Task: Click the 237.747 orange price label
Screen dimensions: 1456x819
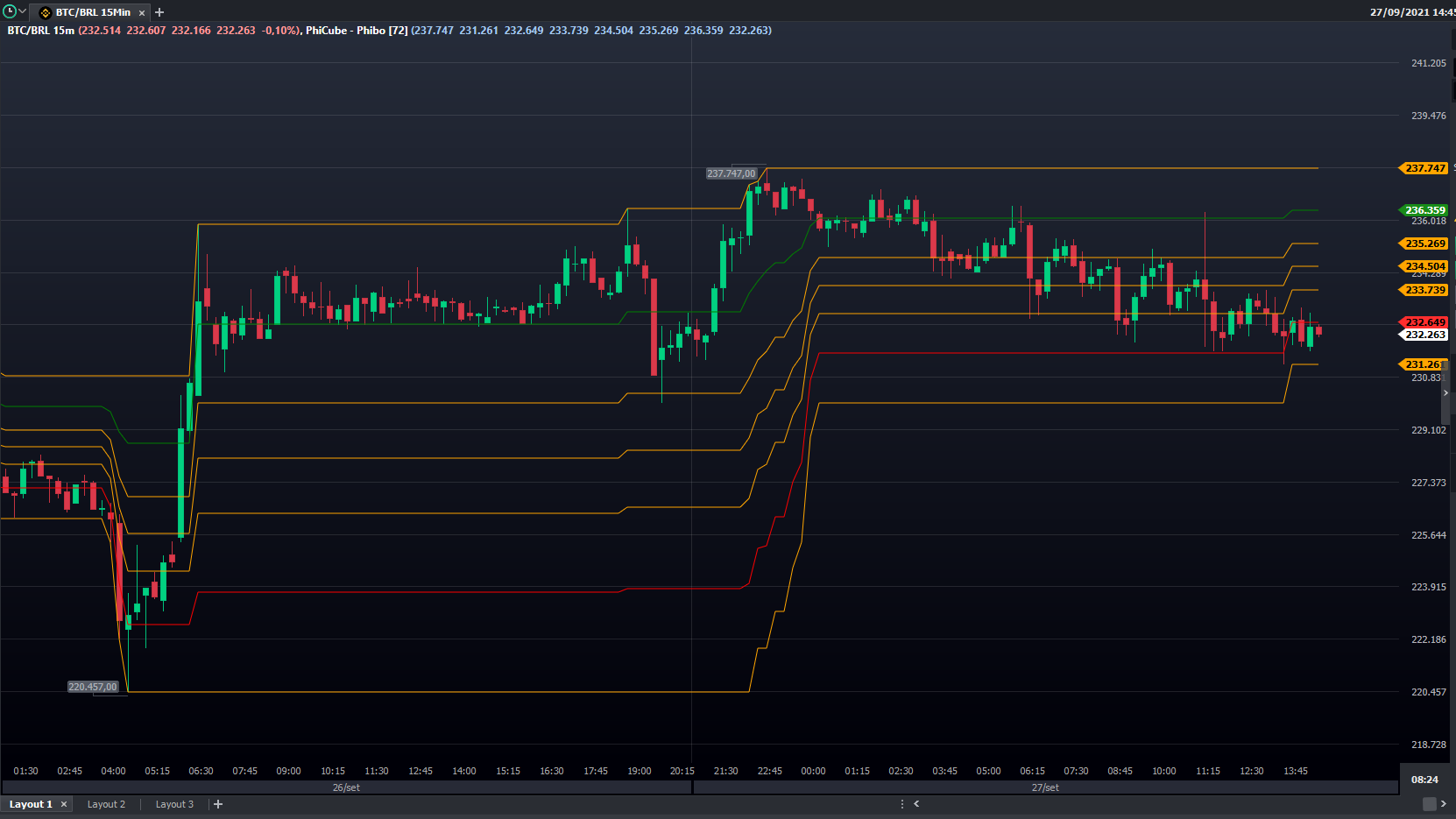Action: tap(1424, 168)
